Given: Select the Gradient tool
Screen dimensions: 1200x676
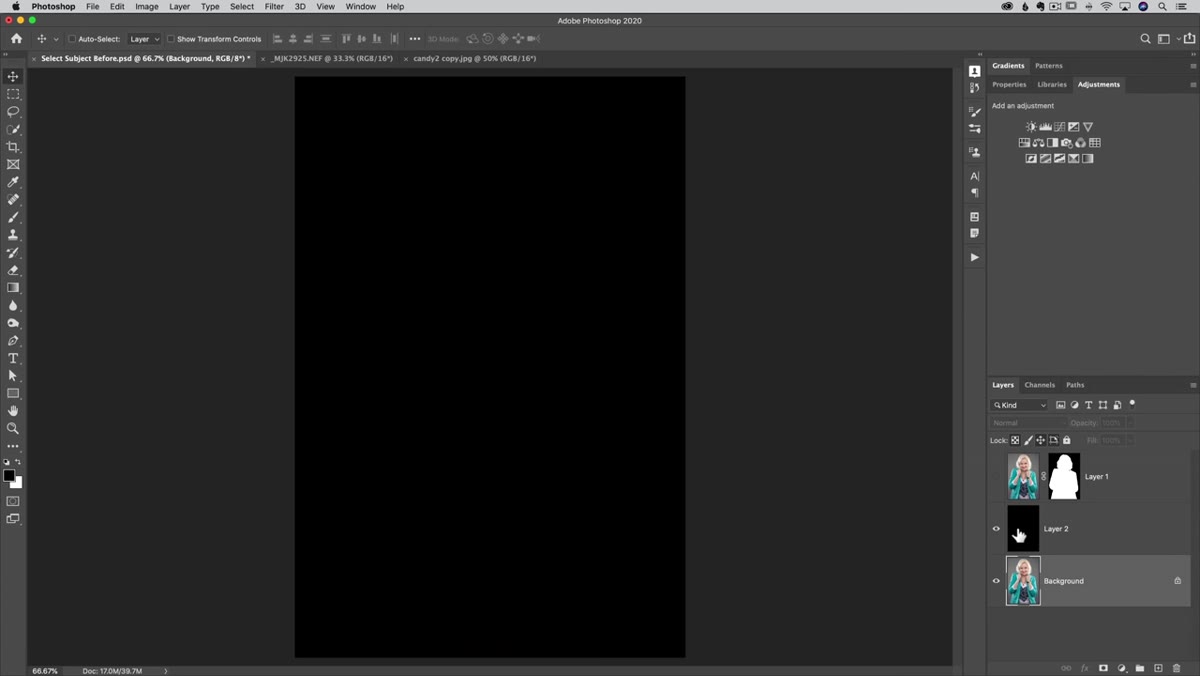Looking at the screenshot, I should (x=13, y=288).
